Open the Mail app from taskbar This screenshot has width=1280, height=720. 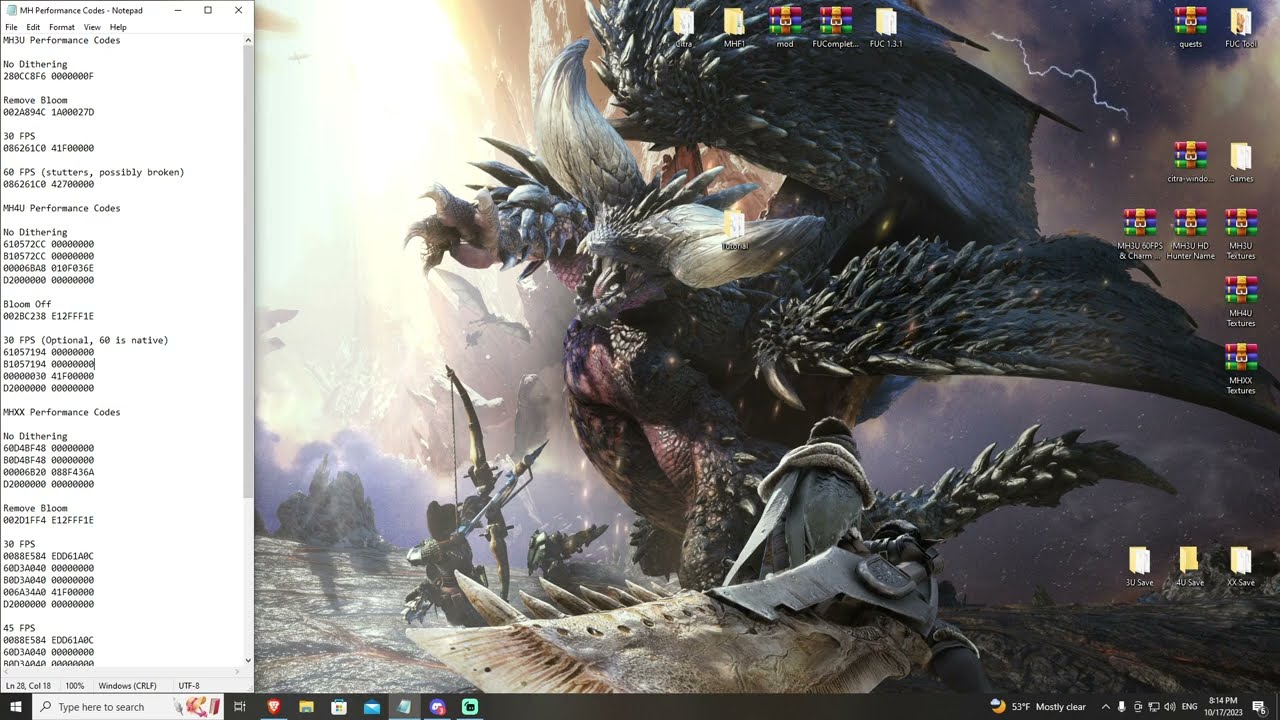tap(372, 707)
